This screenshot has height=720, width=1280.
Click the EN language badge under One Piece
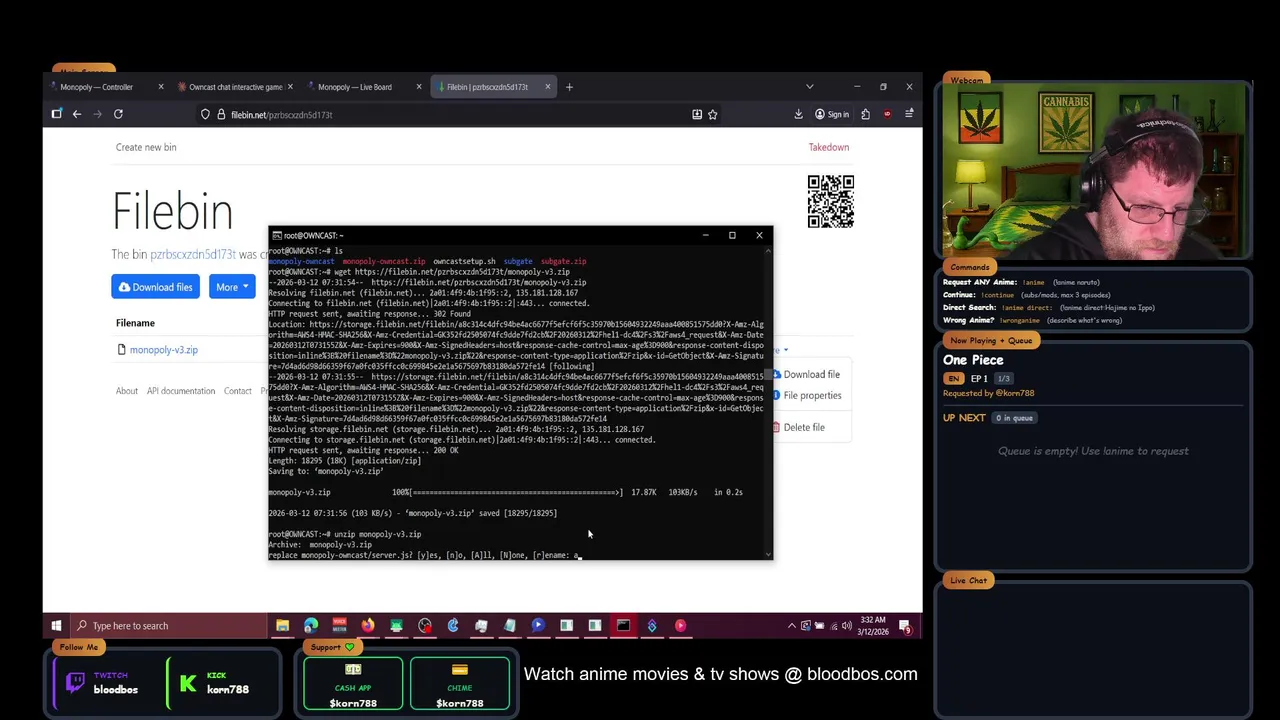[954, 379]
